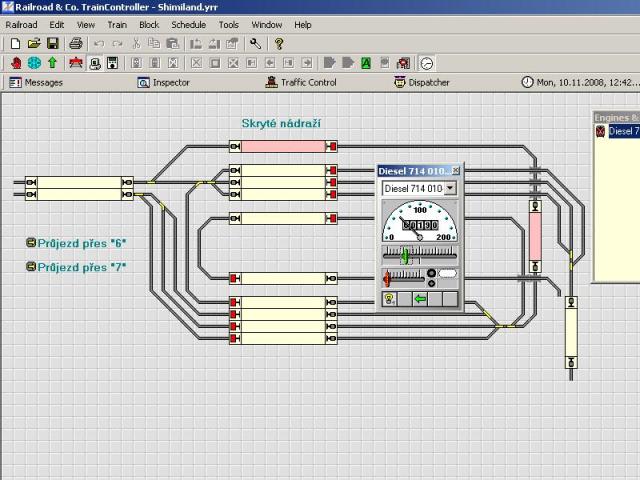Open the Block menu
This screenshot has height=480, width=640.
(x=149, y=25)
